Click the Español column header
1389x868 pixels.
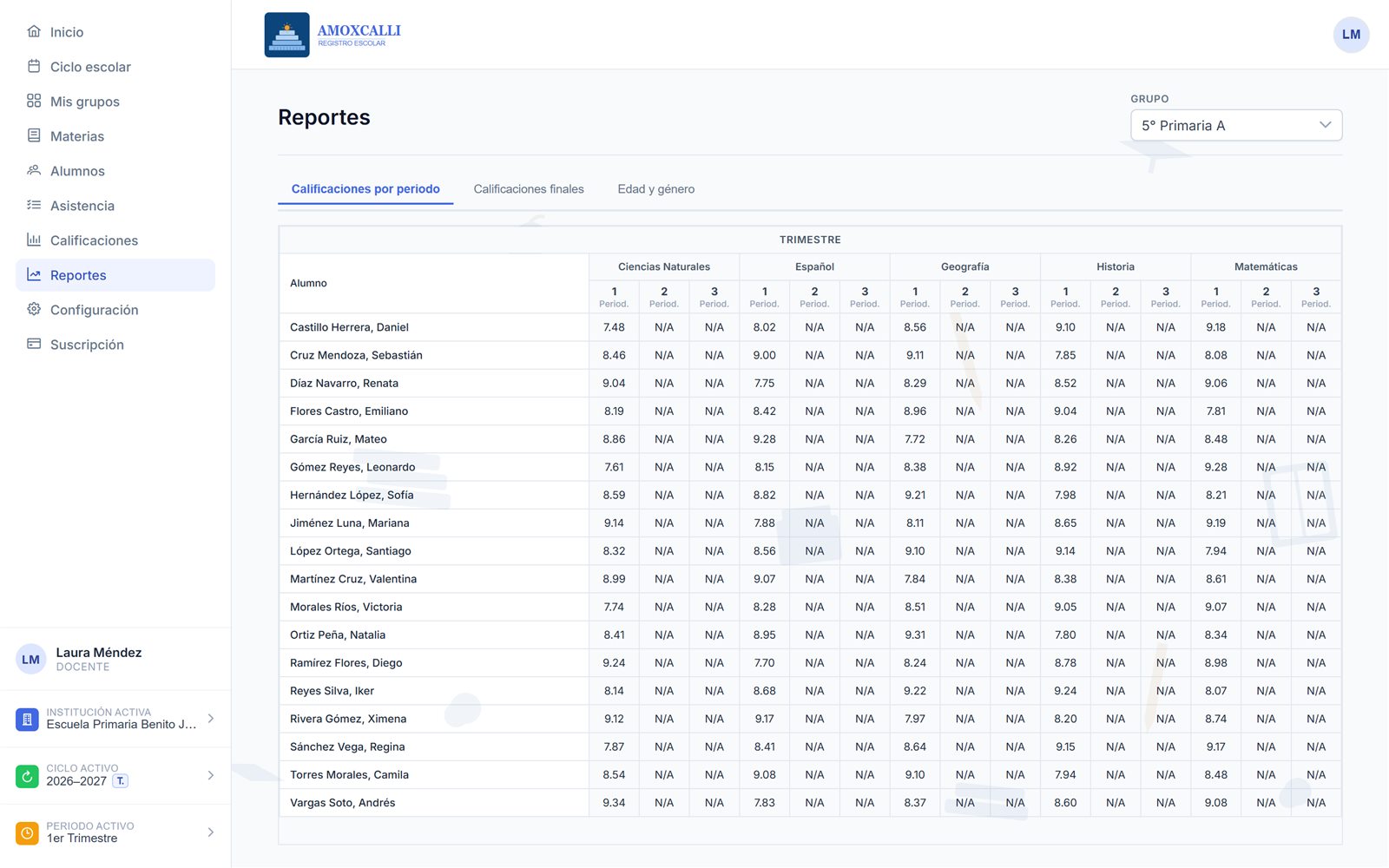814,267
